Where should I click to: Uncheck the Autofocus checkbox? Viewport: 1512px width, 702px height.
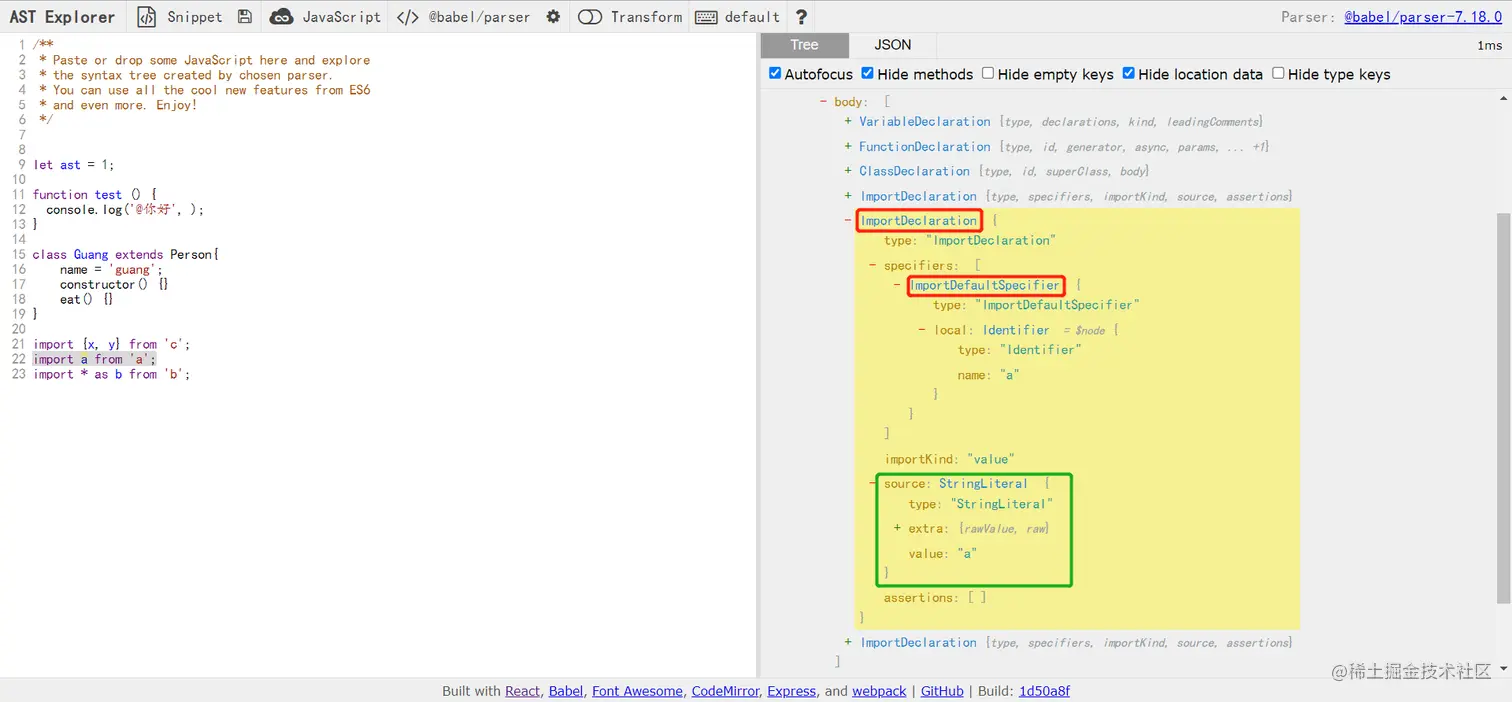[775, 73]
